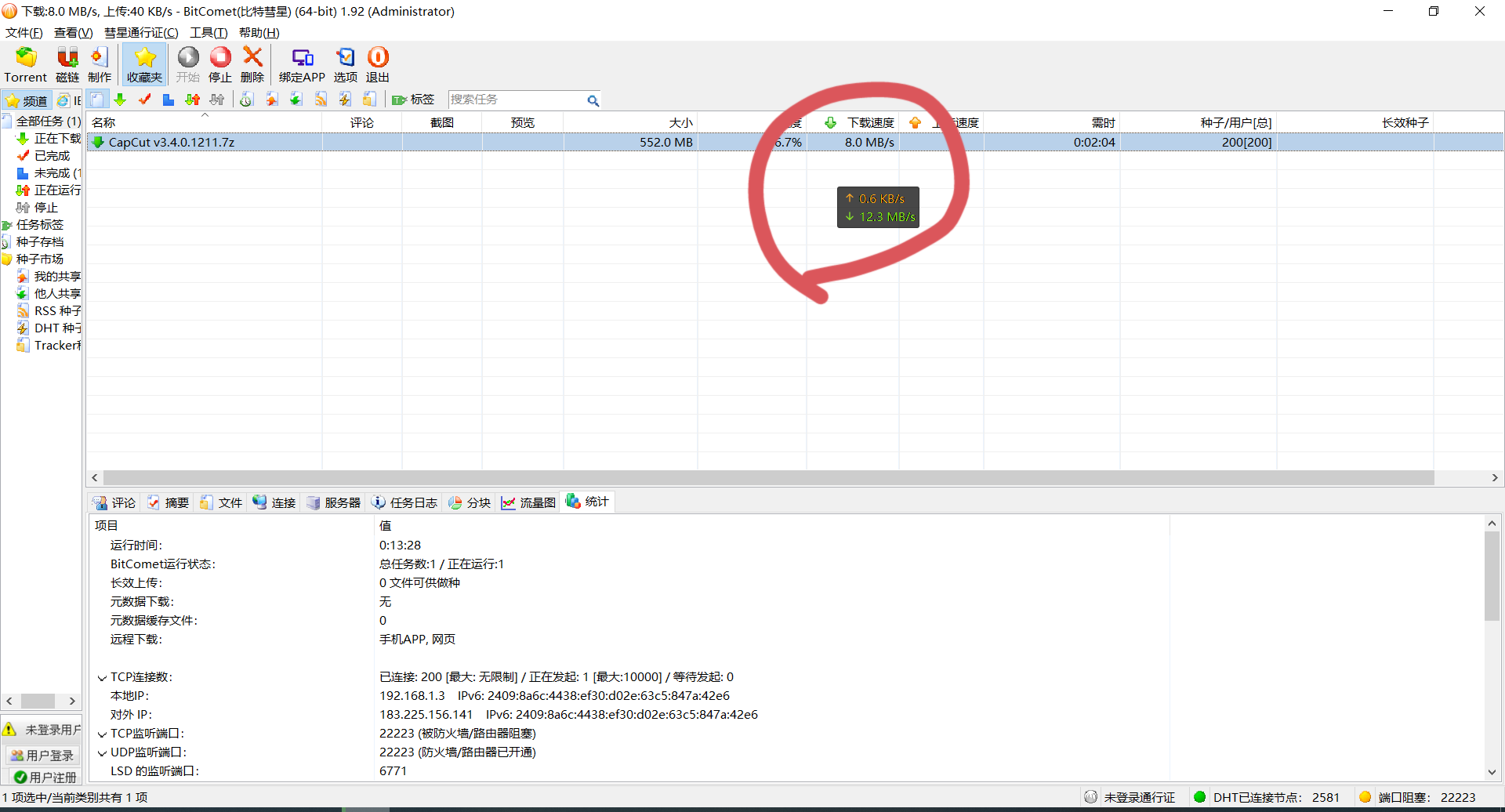Collapse the UDP监听端口 row
The height and width of the screenshot is (812, 1505).
pos(102,753)
